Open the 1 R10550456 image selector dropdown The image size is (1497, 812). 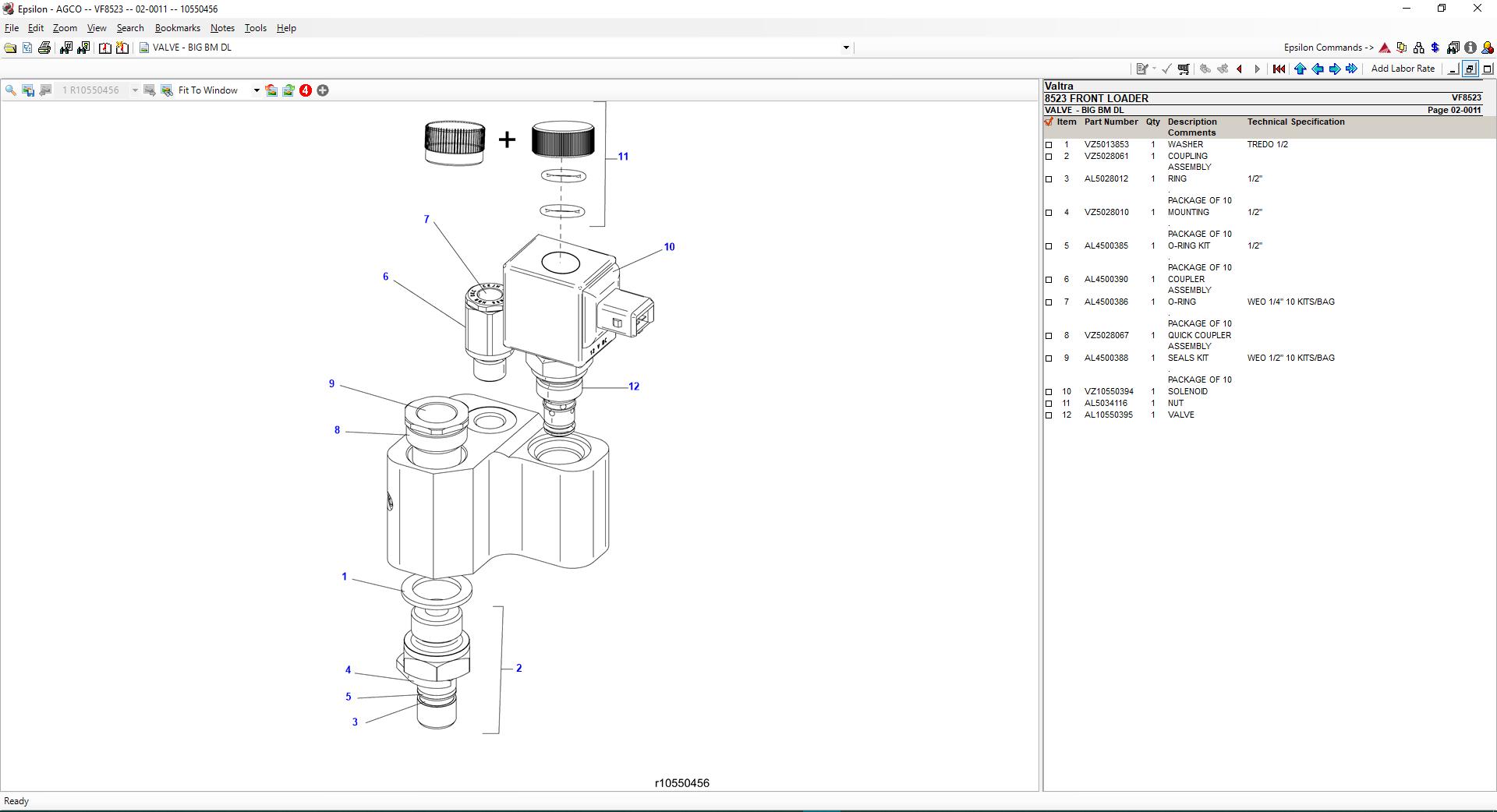(135, 90)
